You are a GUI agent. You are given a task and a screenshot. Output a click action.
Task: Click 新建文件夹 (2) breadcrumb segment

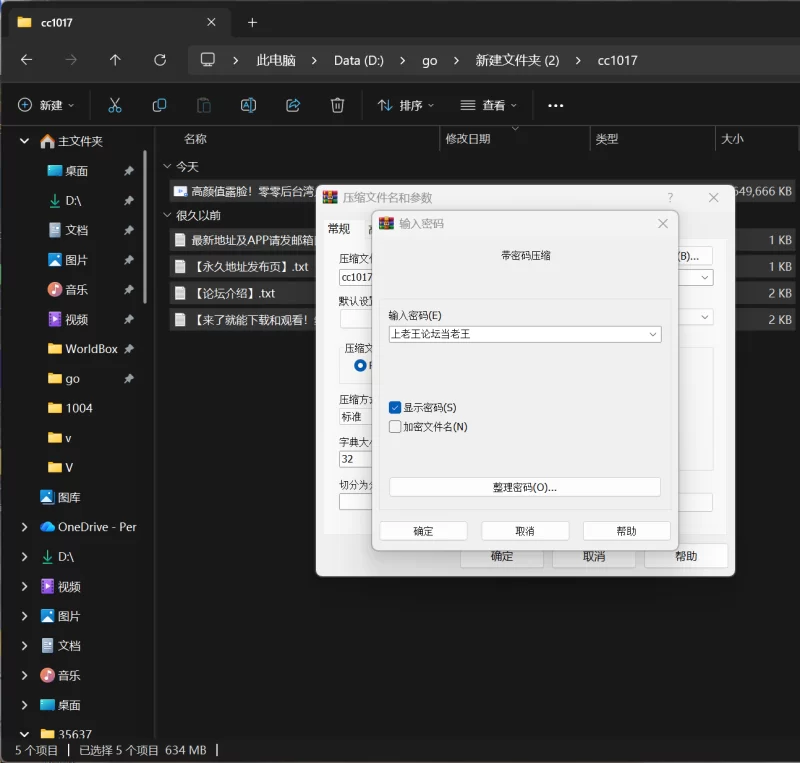(x=517, y=60)
